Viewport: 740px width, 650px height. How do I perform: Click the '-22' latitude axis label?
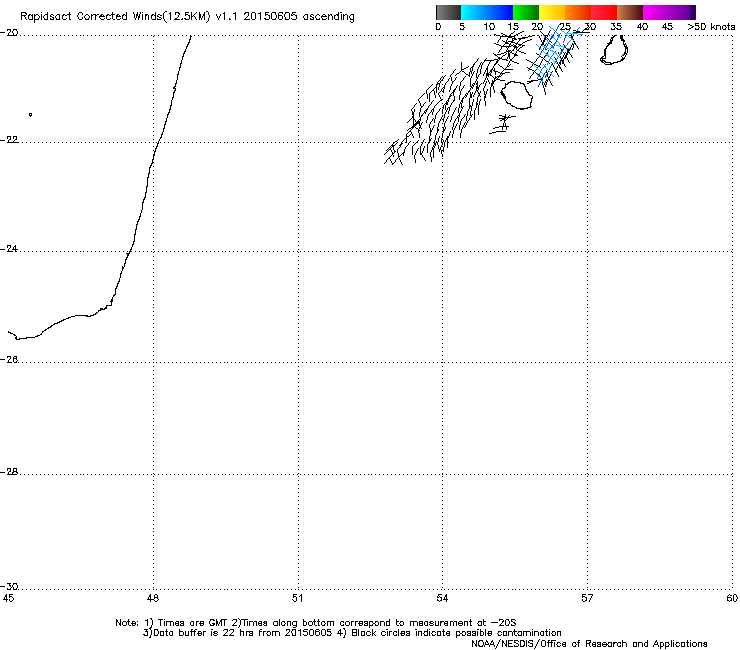tap(9, 140)
